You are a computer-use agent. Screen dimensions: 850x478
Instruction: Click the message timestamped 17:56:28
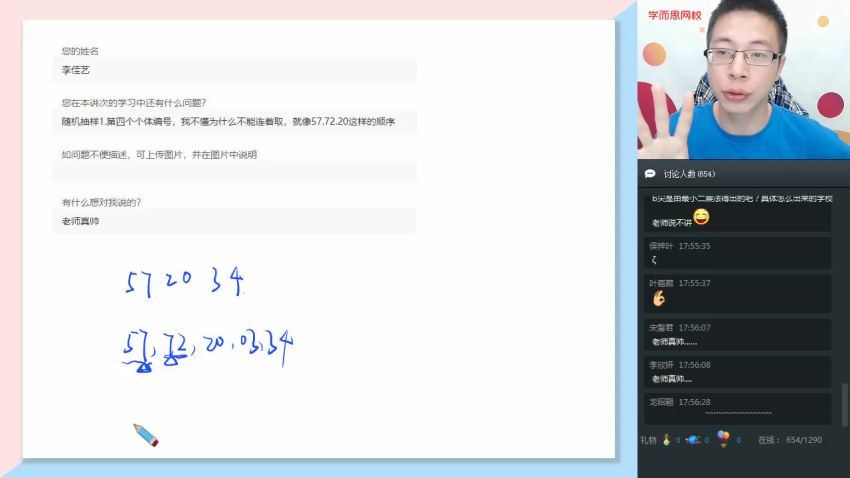(x=737, y=408)
